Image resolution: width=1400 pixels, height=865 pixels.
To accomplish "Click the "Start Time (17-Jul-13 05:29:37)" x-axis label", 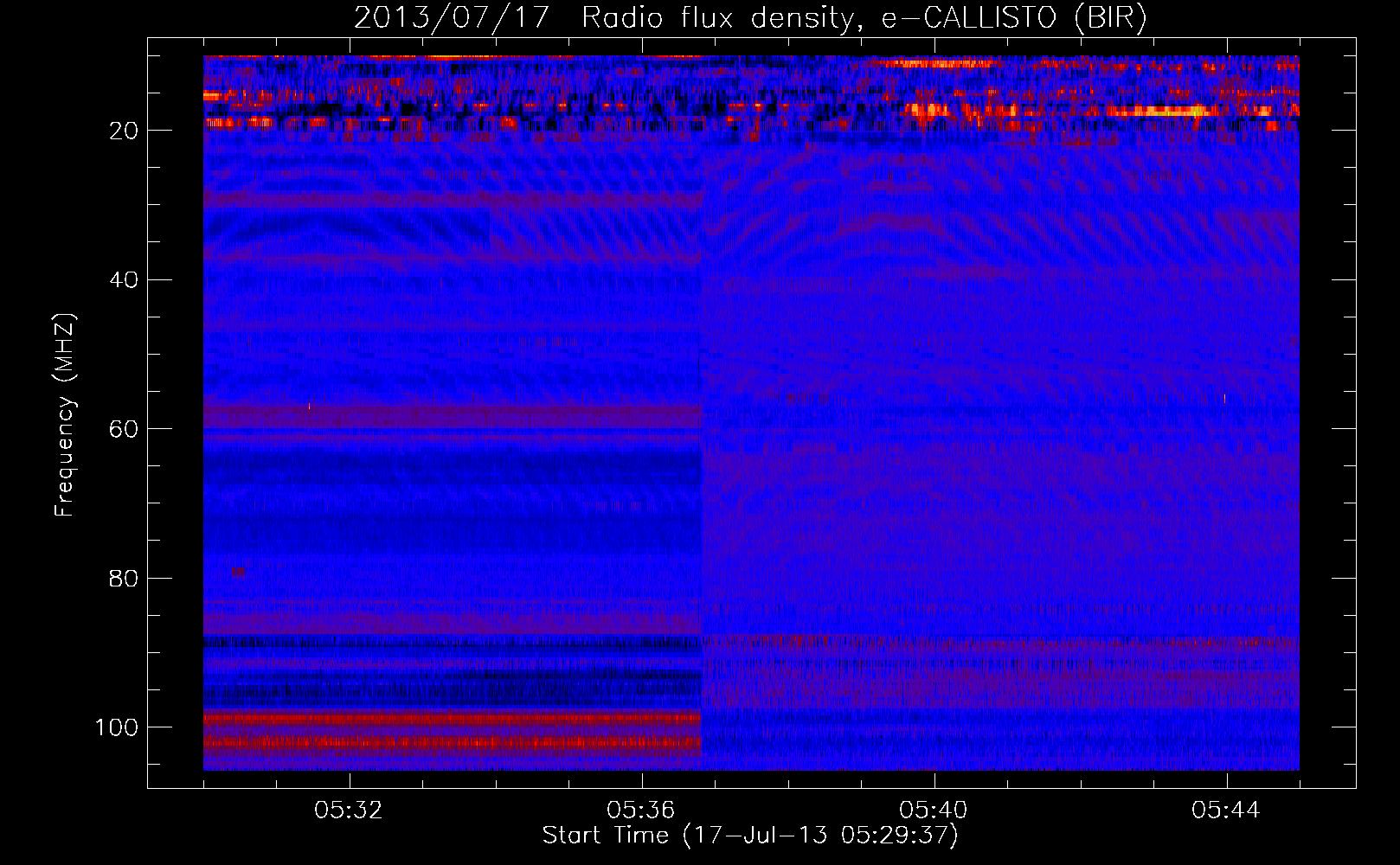I will (750, 836).
